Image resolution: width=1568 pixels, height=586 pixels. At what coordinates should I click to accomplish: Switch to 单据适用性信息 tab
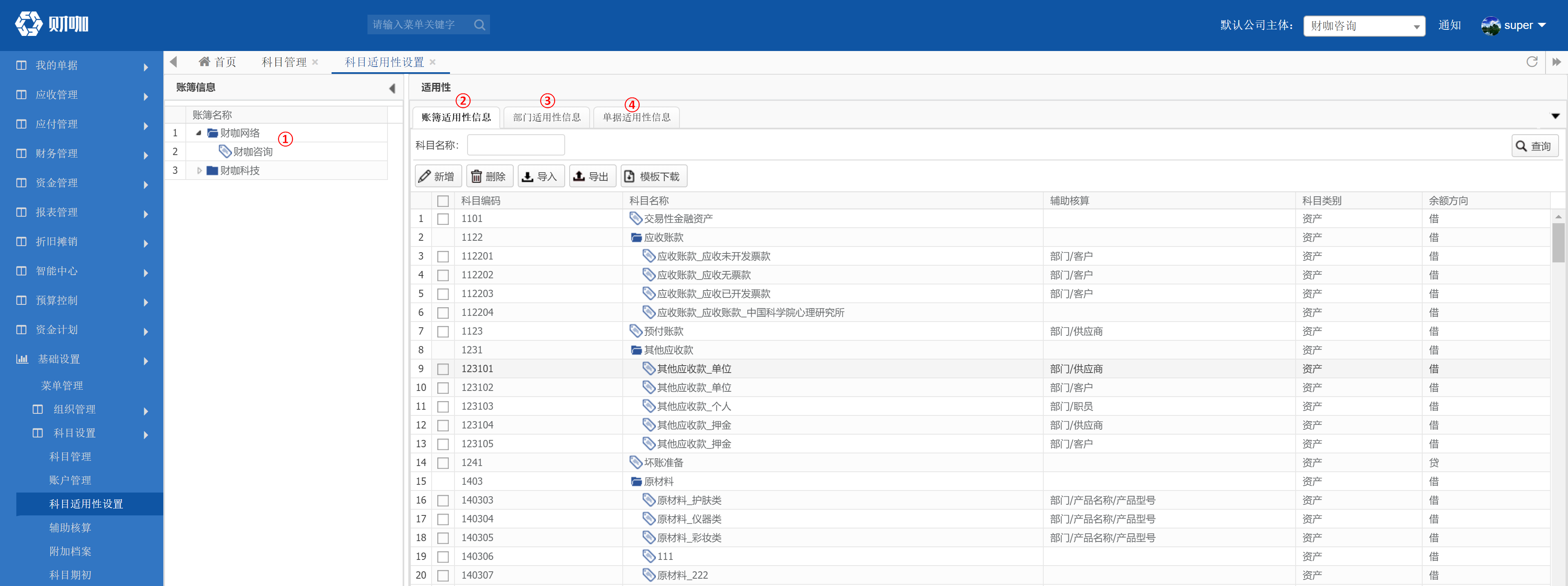coord(636,117)
